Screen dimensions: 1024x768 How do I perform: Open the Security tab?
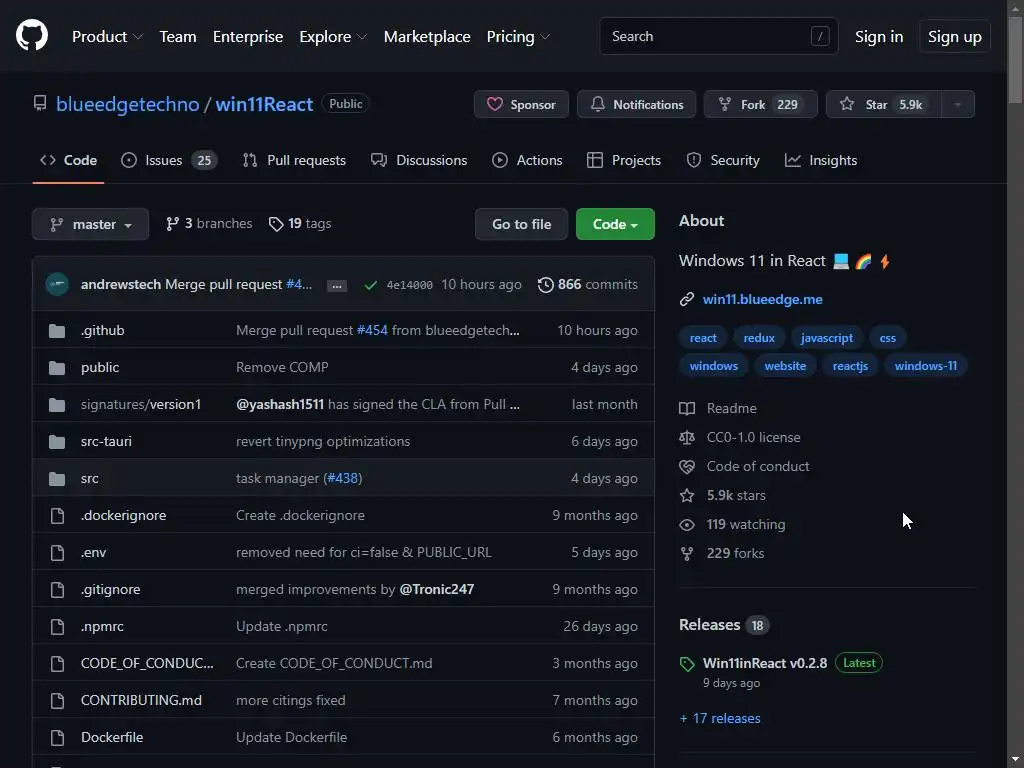pos(723,160)
